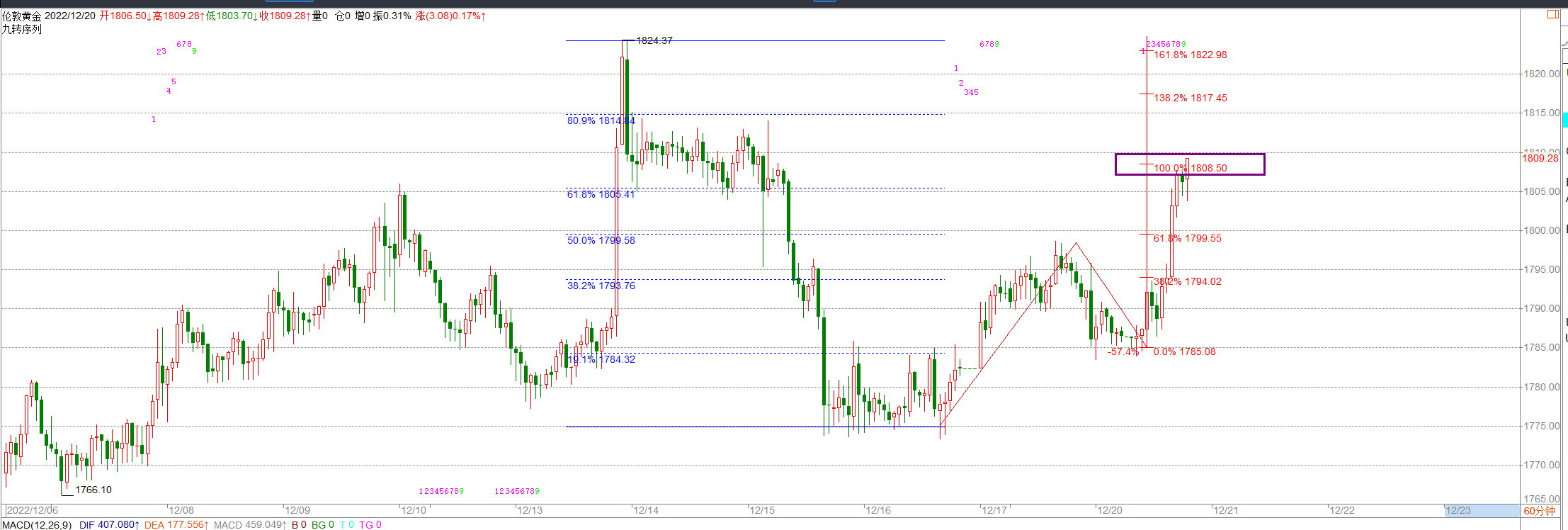Screen dimensions: 1568x530
Task: Click the MACD 459.049 value
Action: [250, 525]
